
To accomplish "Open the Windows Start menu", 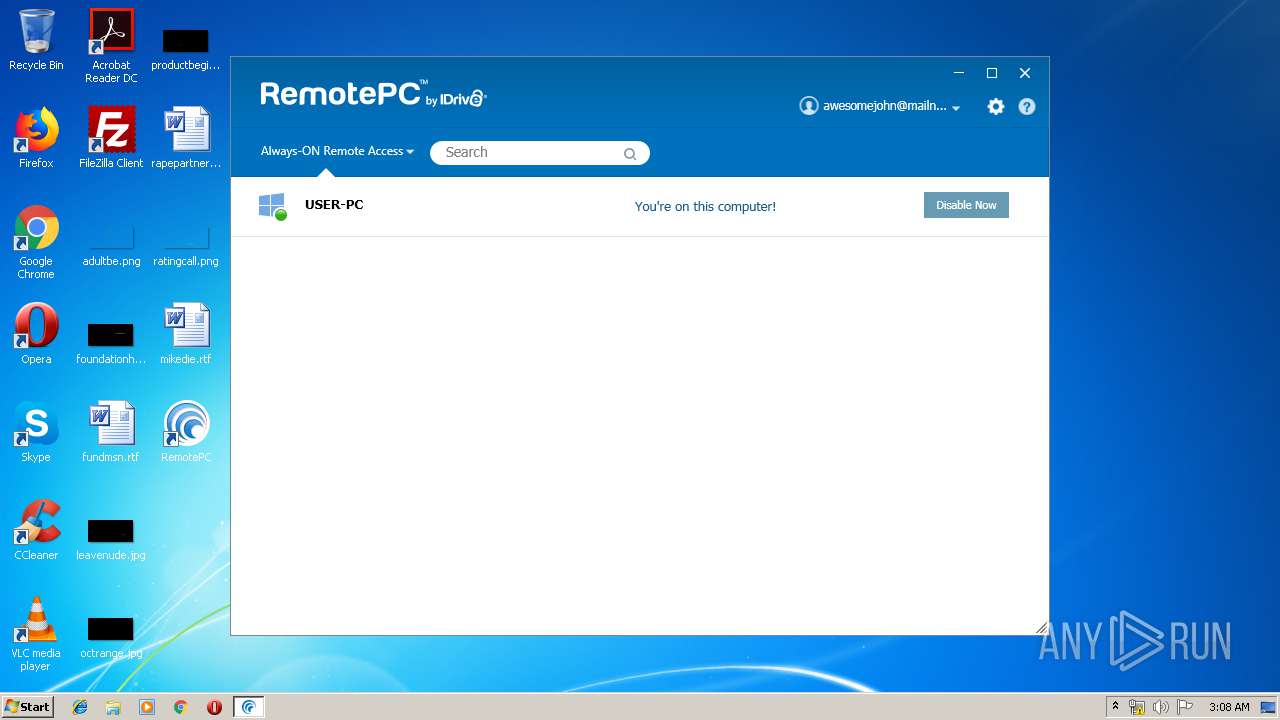I will 28,707.
